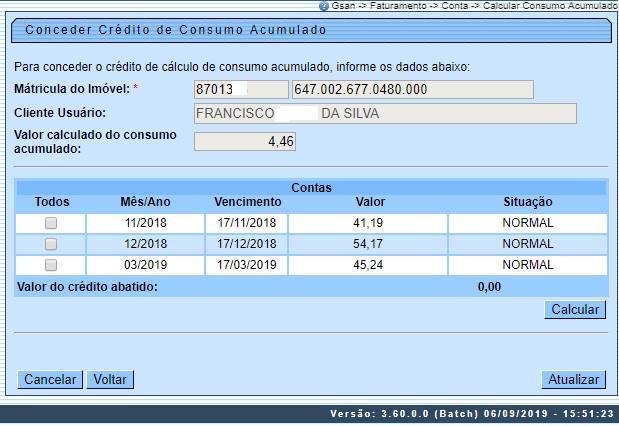Viewport: 619px width, 426px height.
Task: Focus the Matrícula do Imóvel field
Action: tap(239, 90)
